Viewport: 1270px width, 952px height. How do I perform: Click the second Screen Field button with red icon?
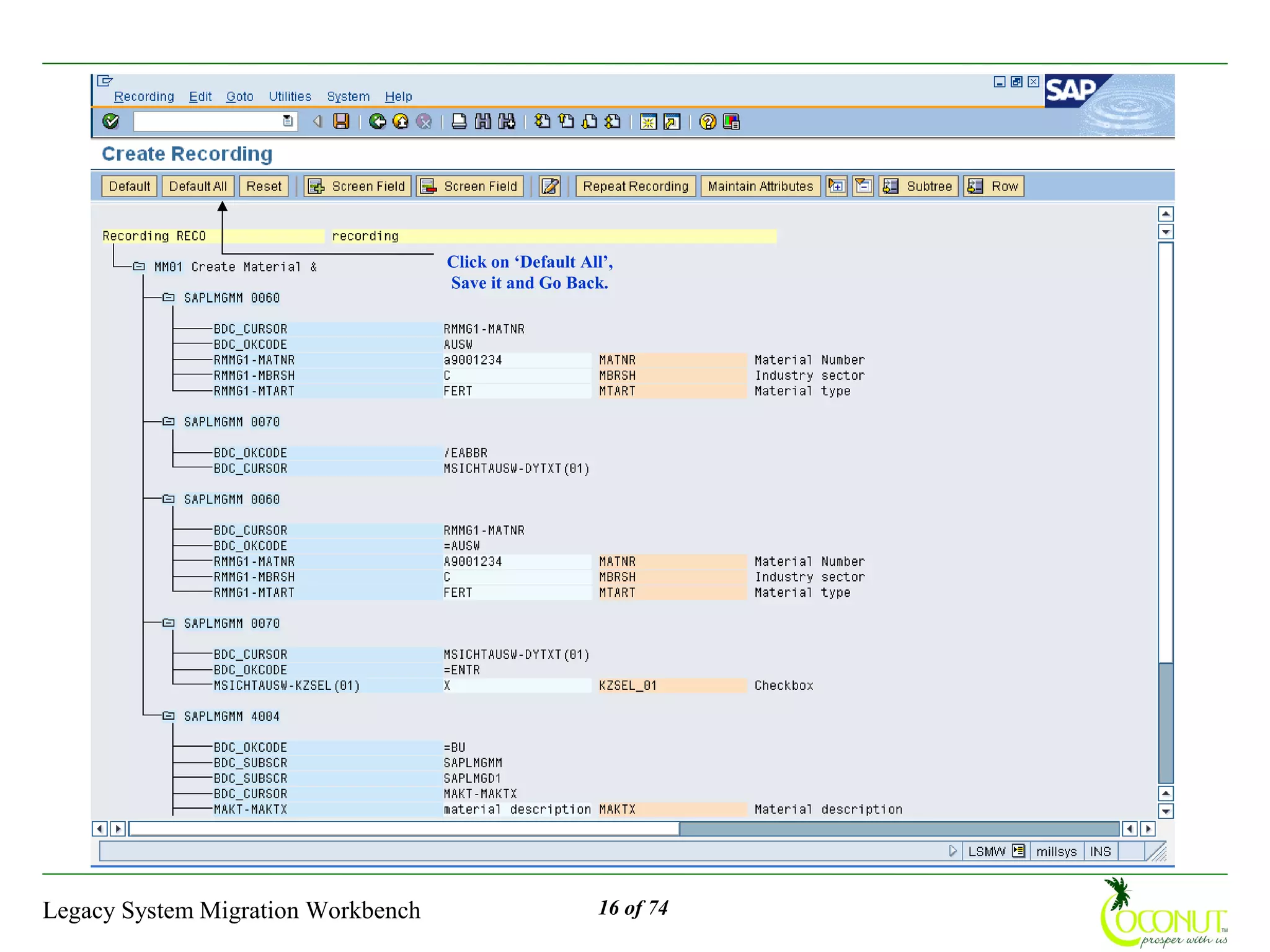click(x=470, y=186)
